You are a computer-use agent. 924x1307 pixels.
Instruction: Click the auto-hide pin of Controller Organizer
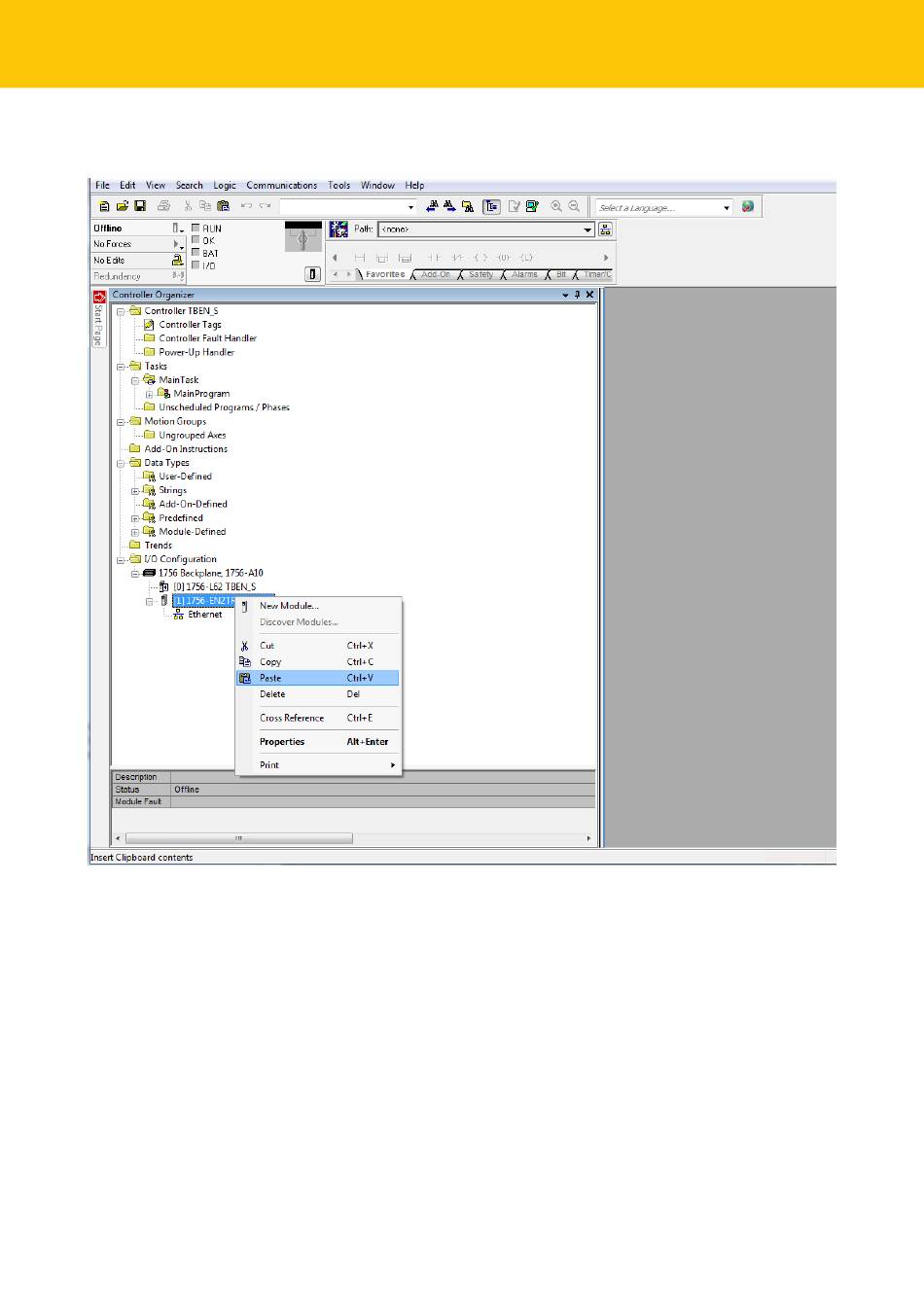[577, 295]
